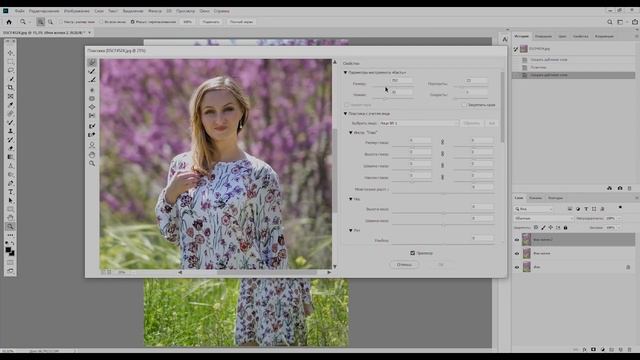Viewport: 640px width, 360px height.
Task: Select the Twirl Clockwise tool in Liquify
Action: pyautogui.click(x=92, y=89)
